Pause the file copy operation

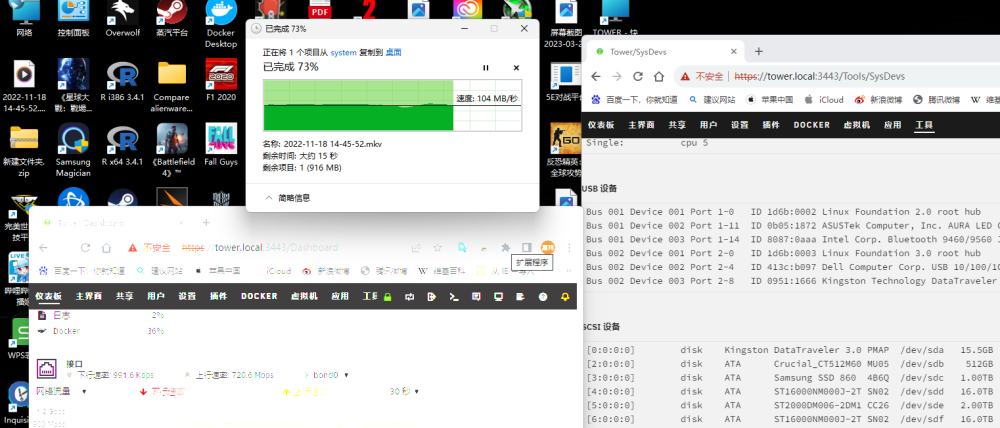point(485,68)
